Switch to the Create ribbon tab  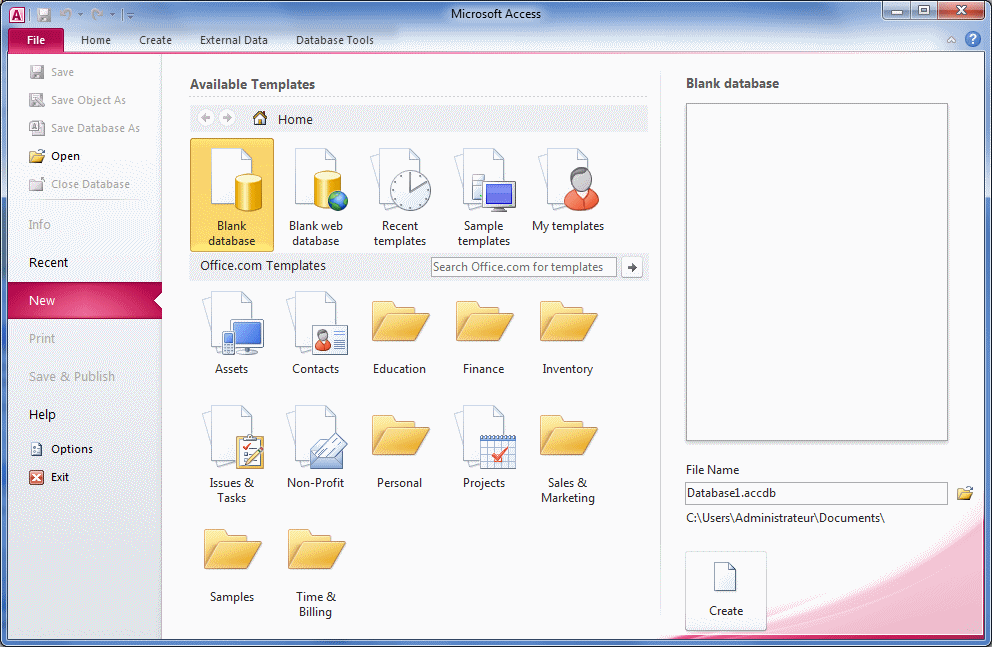coord(155,40)
